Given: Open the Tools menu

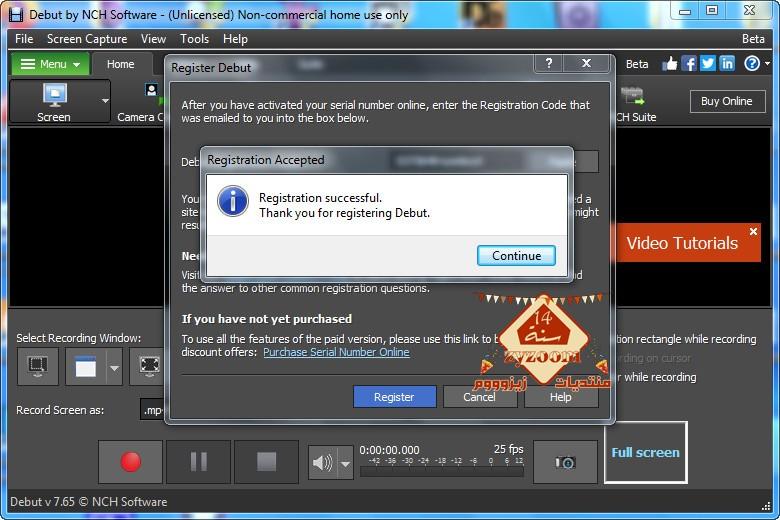Looking at the screenshot, I should click(195, 39).
